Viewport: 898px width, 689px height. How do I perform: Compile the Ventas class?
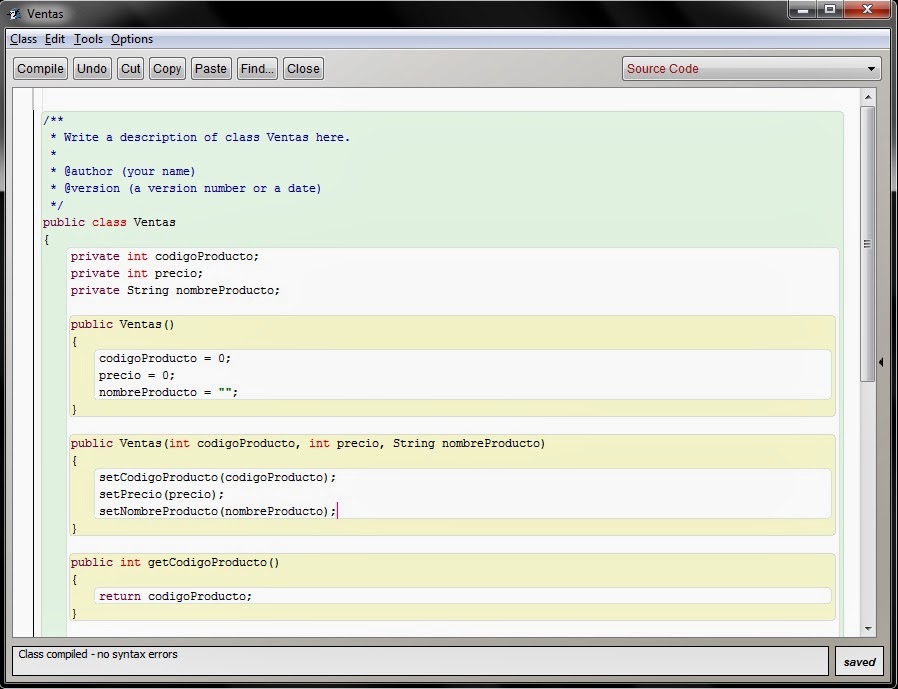(39, 68)
